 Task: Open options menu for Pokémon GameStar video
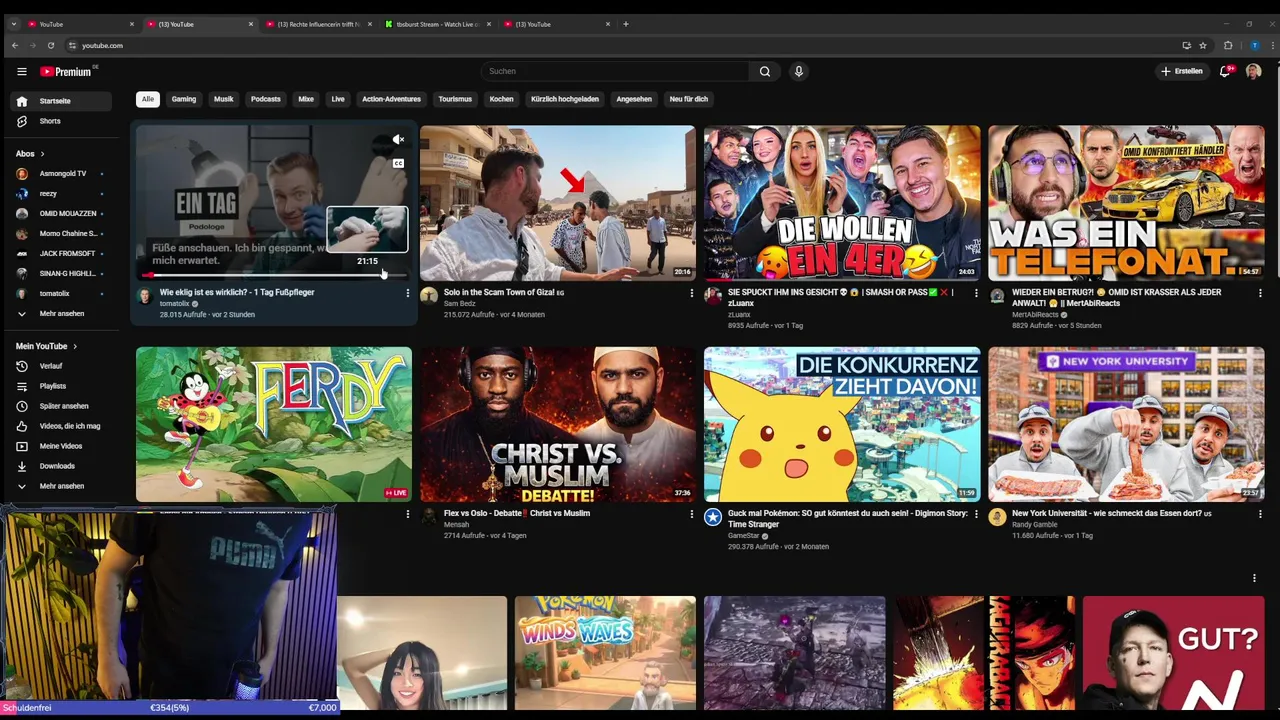coord(975,514)
